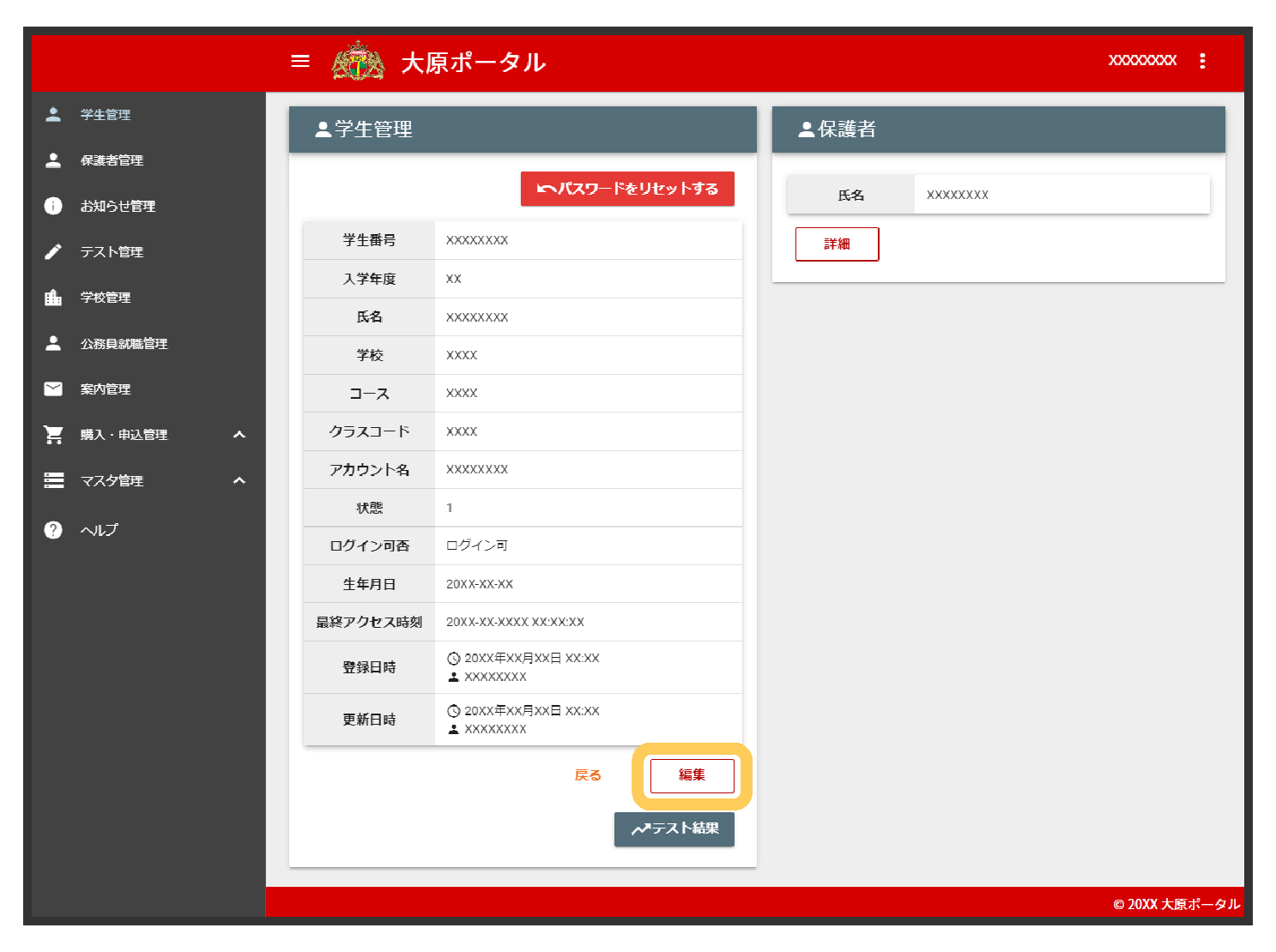Open 公務員就職管理 menu item
Viewport: 1276px width, 952px height.
pyautogui.click(x=124, y=343)
